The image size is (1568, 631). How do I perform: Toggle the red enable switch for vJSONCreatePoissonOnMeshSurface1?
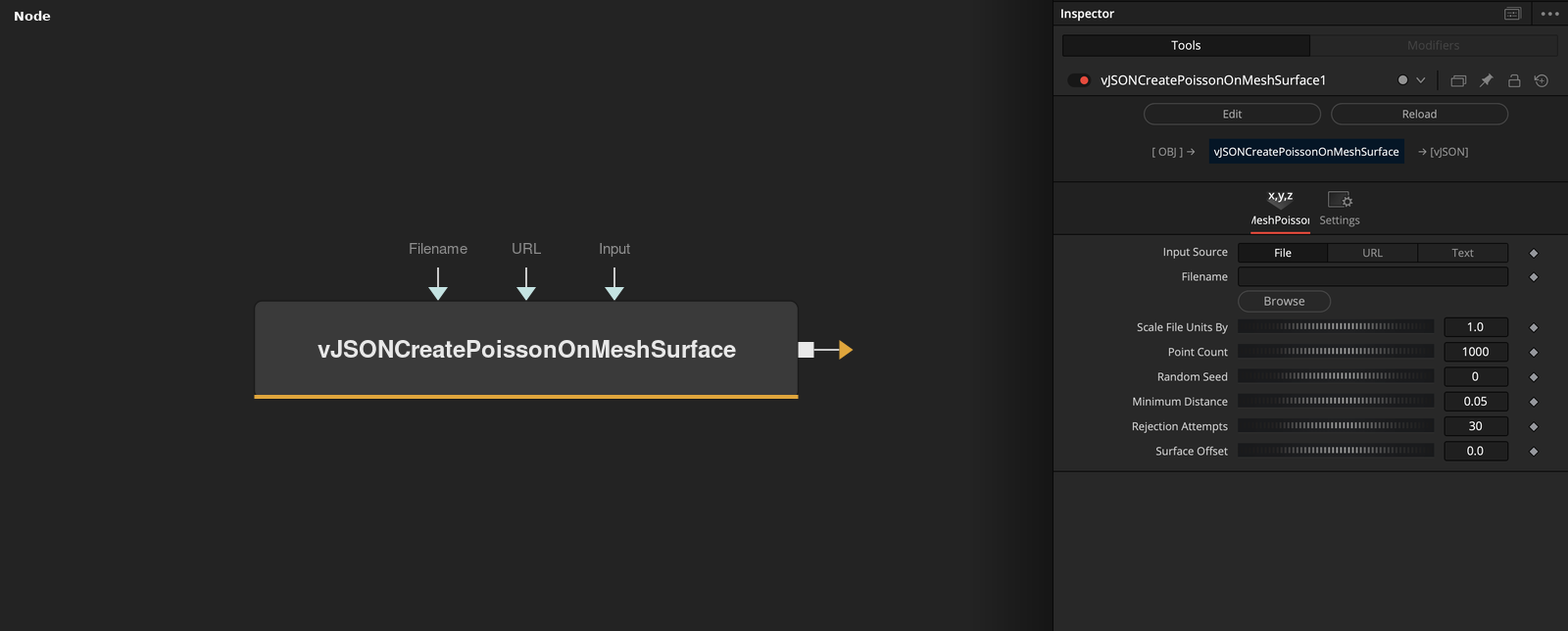(x=1079, y=80)
